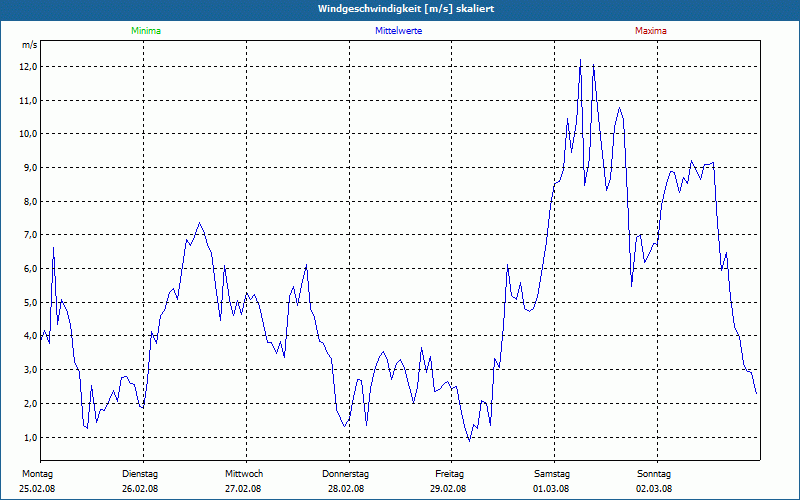Viewport: 800px width, 500px height.
Task: Click the date 27.02.08
Action: tap(243, 489)
